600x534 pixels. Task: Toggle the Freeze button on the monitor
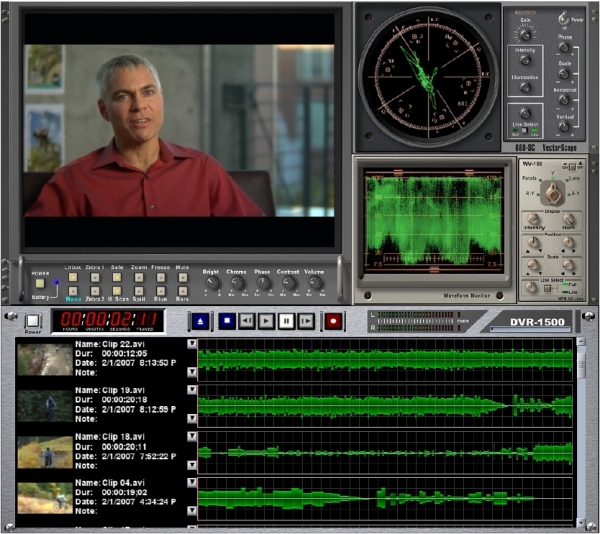coord(160,278)
